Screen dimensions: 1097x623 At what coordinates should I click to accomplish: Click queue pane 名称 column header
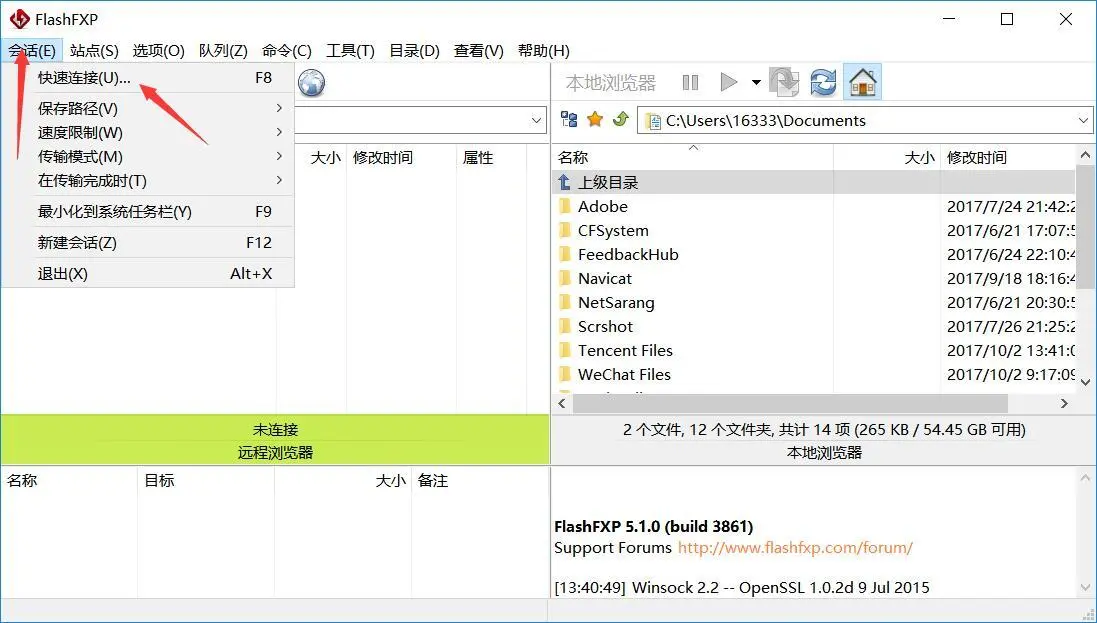tap(69, 481)
